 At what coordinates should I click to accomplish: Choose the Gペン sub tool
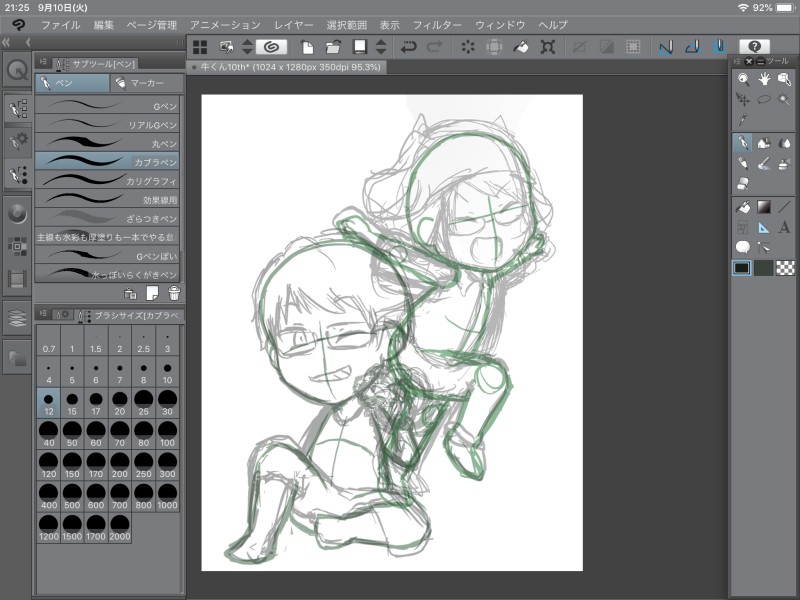pyautogui.click(x=107, y=106)
